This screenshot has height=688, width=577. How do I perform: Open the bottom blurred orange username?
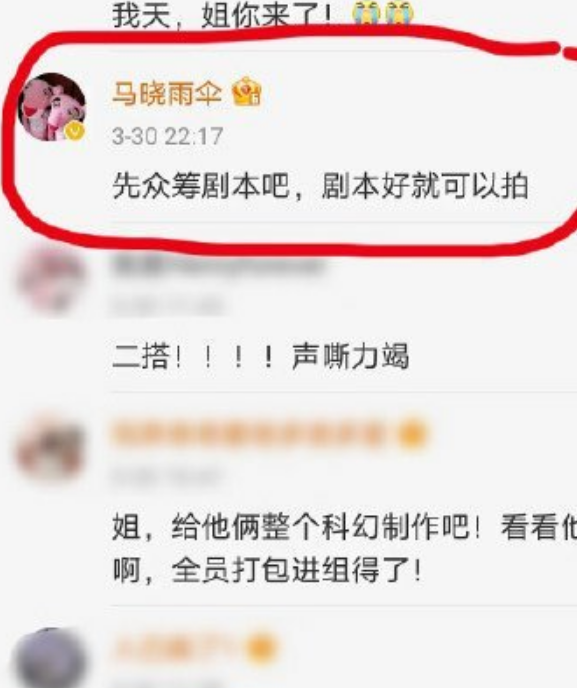[176, 647]
